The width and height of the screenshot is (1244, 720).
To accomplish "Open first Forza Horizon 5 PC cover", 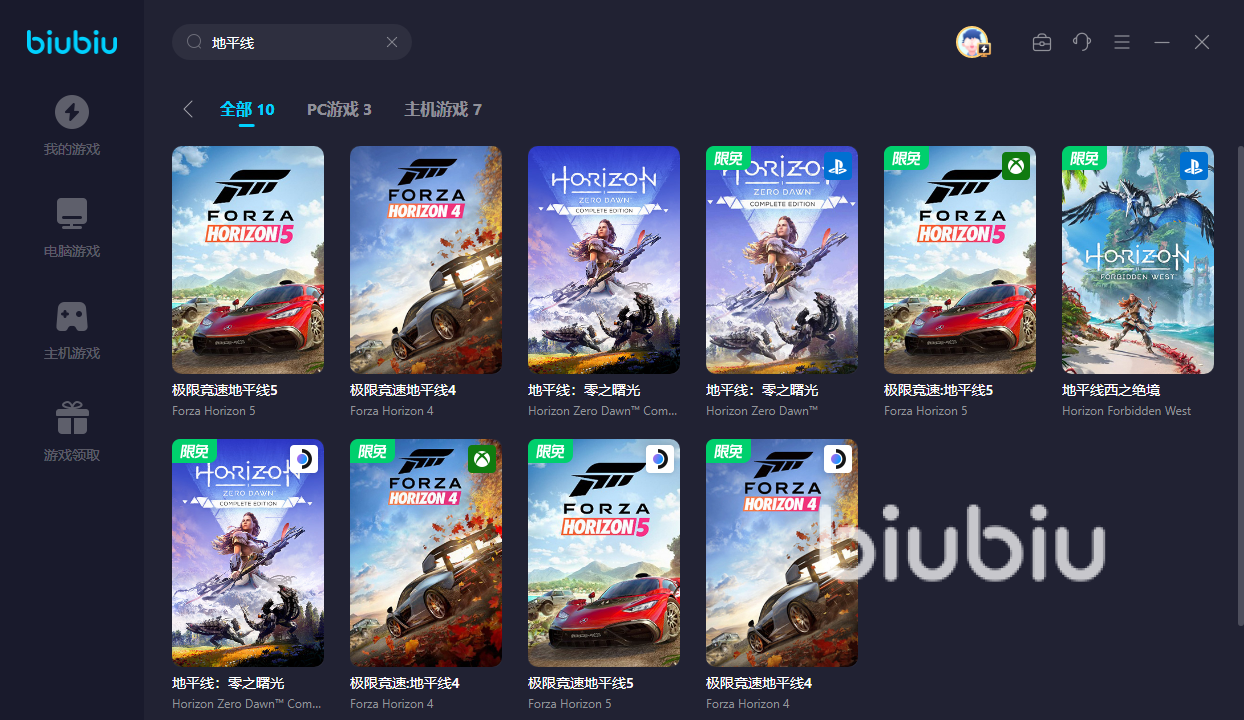I will tap(248, 260).
